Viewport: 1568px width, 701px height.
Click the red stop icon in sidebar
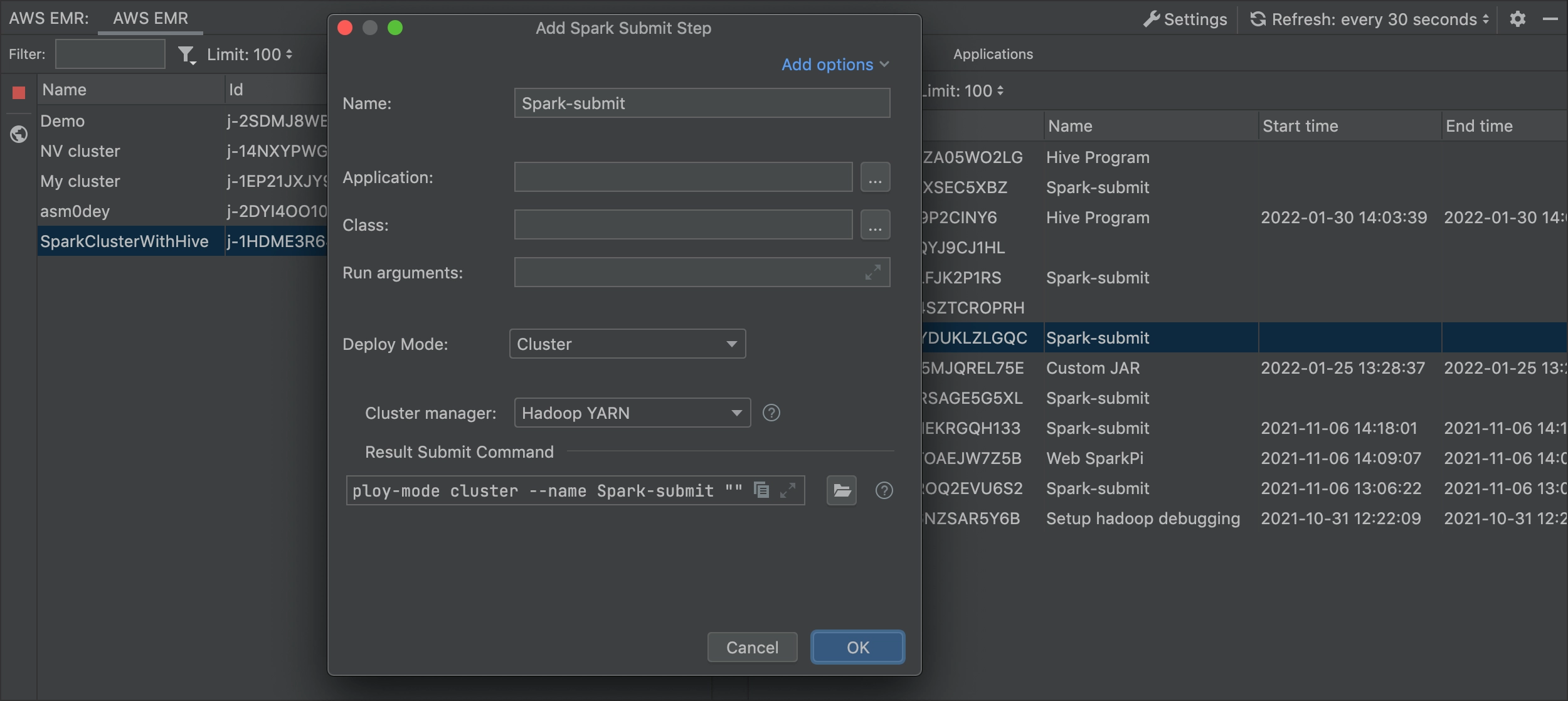click(19, 93)
